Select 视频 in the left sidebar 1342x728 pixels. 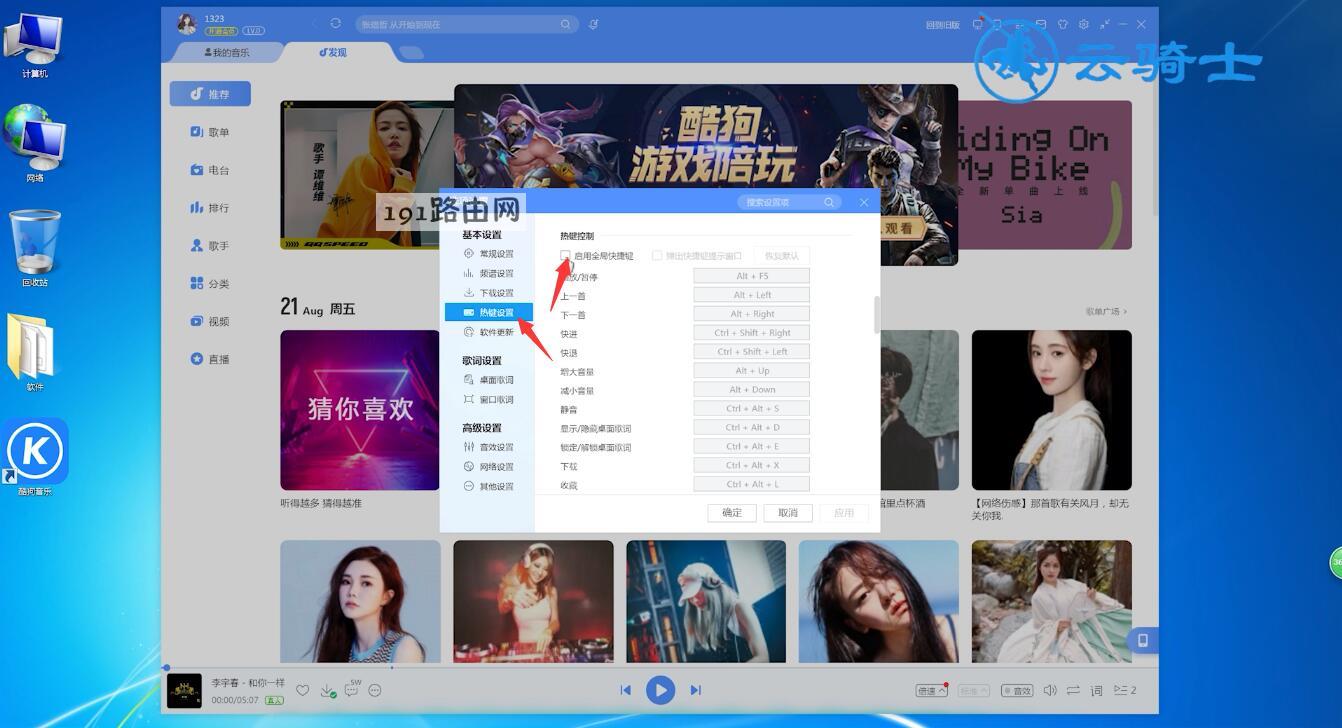point(210,322)
